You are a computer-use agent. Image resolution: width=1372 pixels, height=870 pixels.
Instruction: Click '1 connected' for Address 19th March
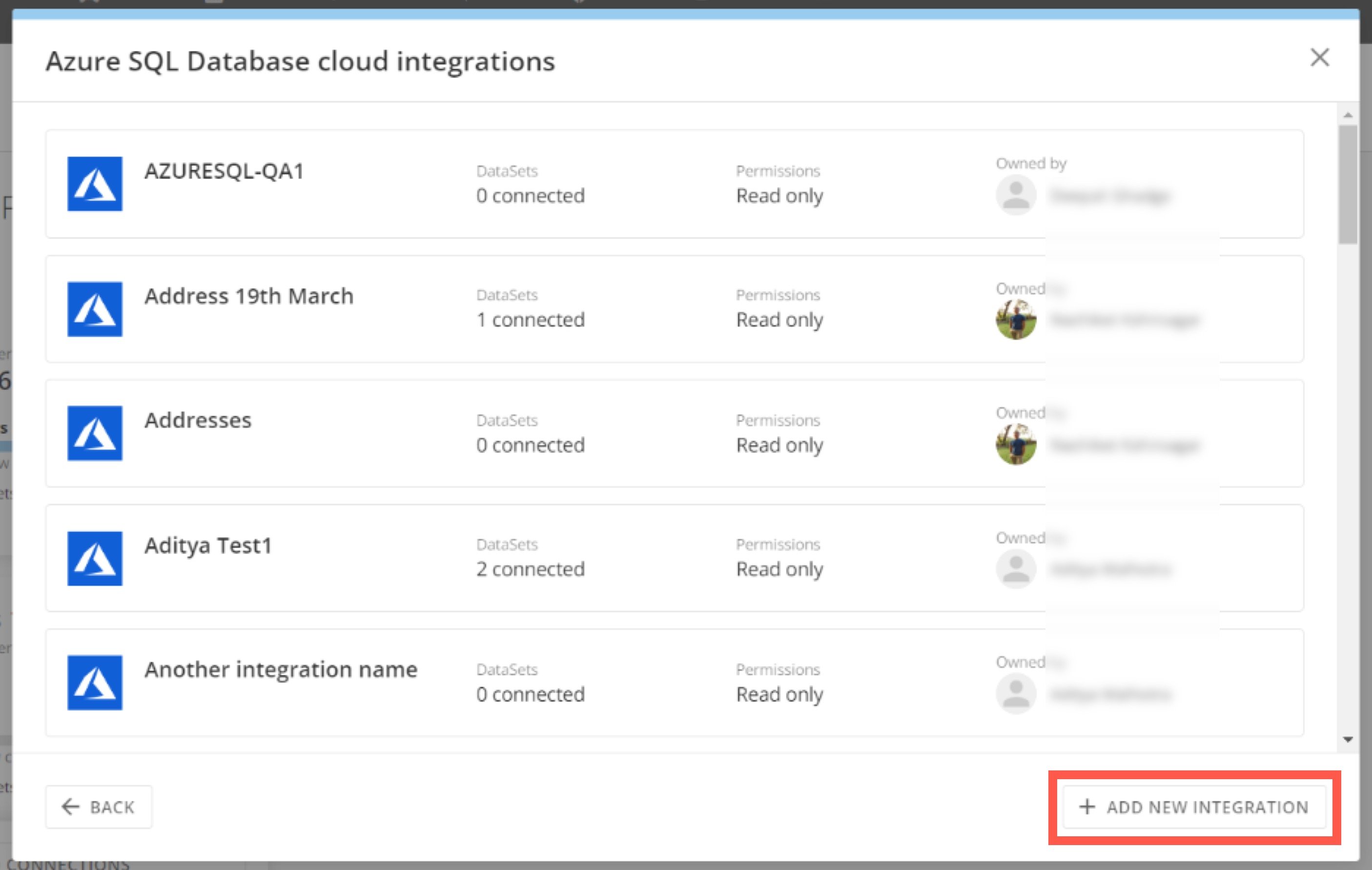[x=531, y=320]
